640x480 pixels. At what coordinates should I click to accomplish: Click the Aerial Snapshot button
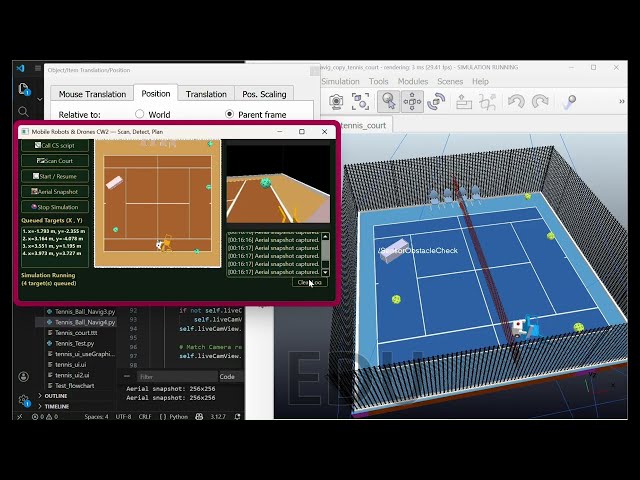(x=55, y=191)
